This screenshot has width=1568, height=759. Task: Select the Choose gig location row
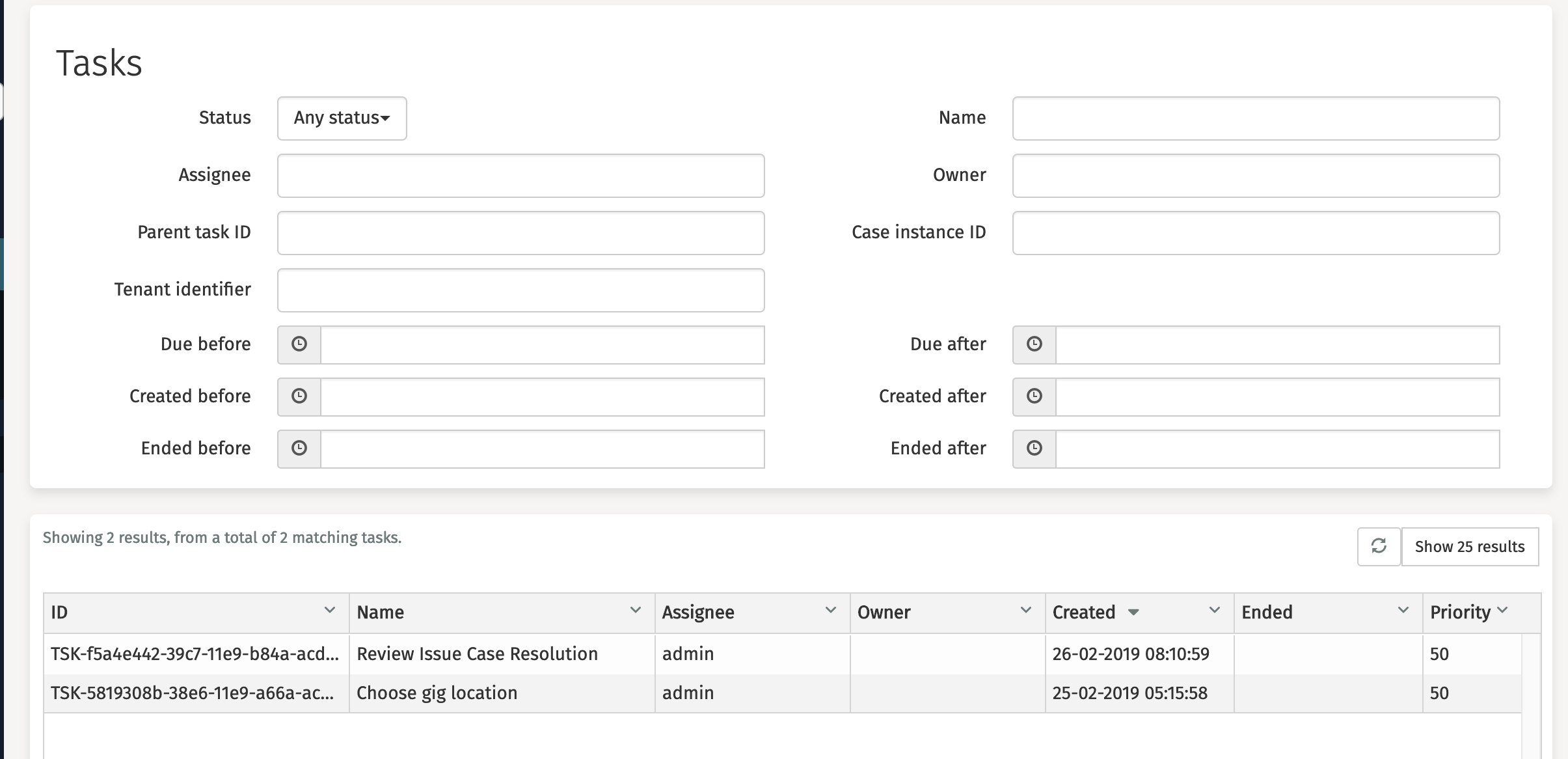(437, 693)
